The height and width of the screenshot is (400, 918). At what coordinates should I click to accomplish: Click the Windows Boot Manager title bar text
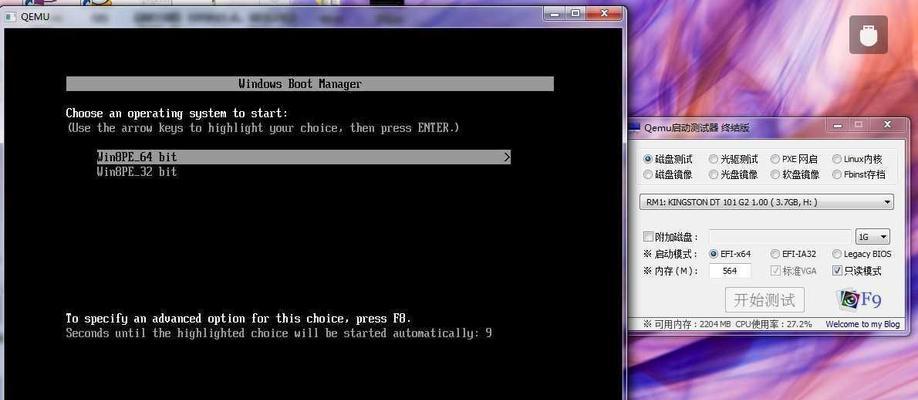pos(300,84)
